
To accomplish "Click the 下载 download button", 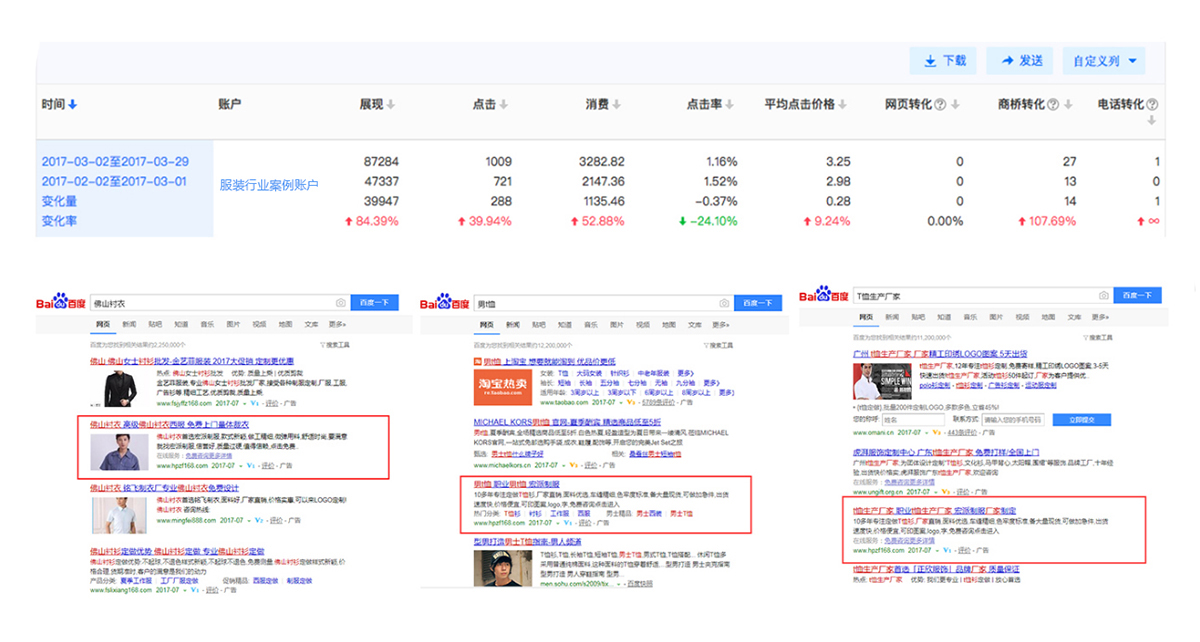I will click(944, 61).
